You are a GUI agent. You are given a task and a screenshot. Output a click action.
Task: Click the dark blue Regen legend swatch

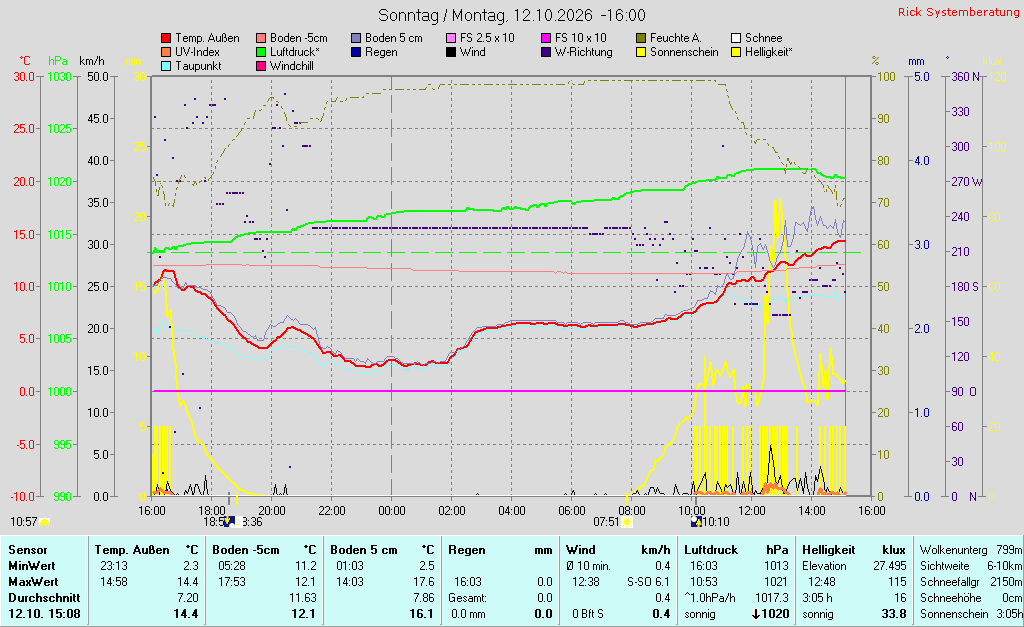[x=356, y=52]
